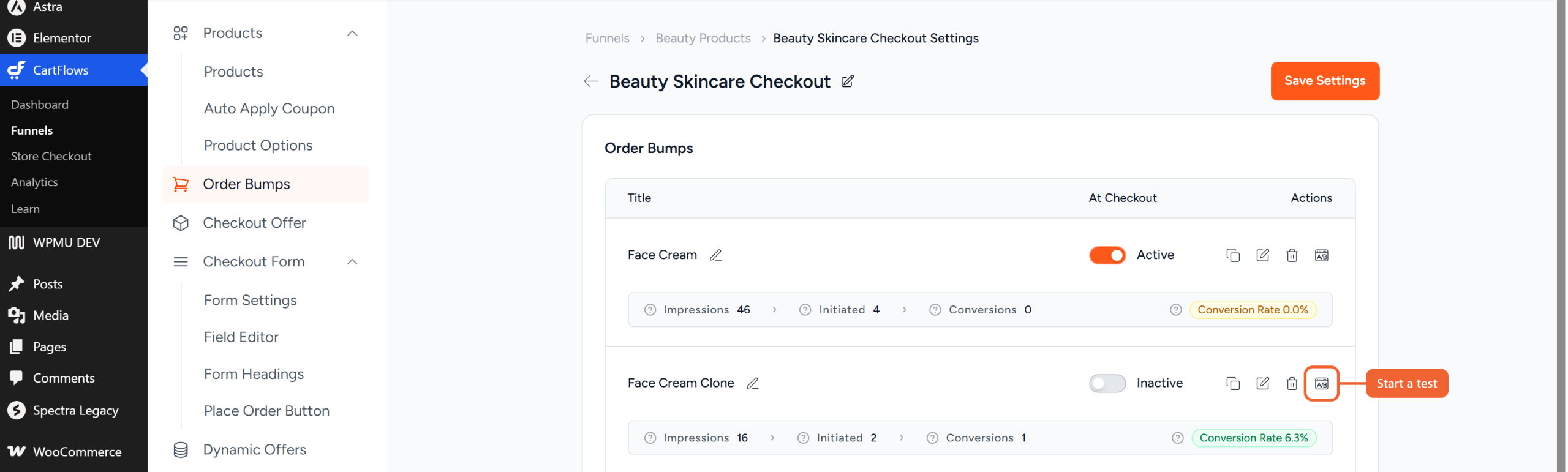The height and width of the screenshot is (472, 1568).
Task: Open Spectra Legacy admin menu
Action: [73, 410]
